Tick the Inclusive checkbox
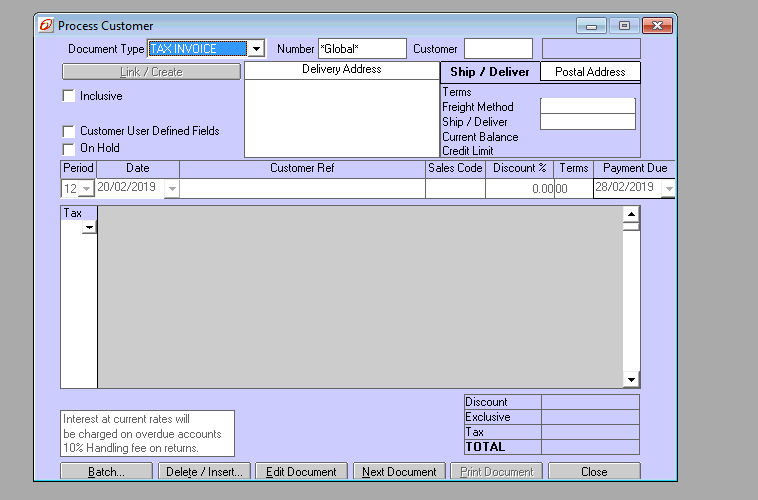The width and height of the screenshot is (758, 500). (69, 96)
